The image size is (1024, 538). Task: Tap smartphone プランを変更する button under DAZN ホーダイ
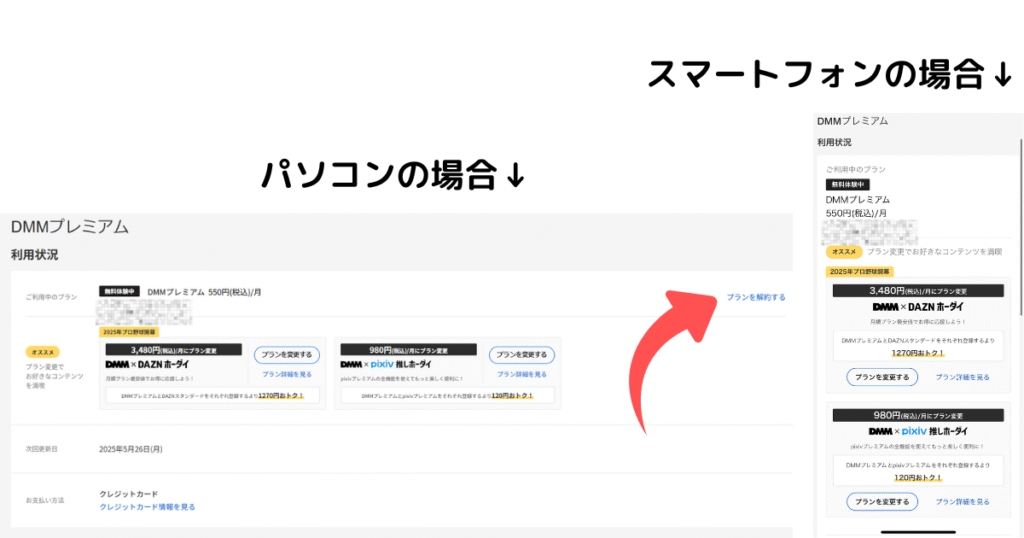[x=882, y=377]
